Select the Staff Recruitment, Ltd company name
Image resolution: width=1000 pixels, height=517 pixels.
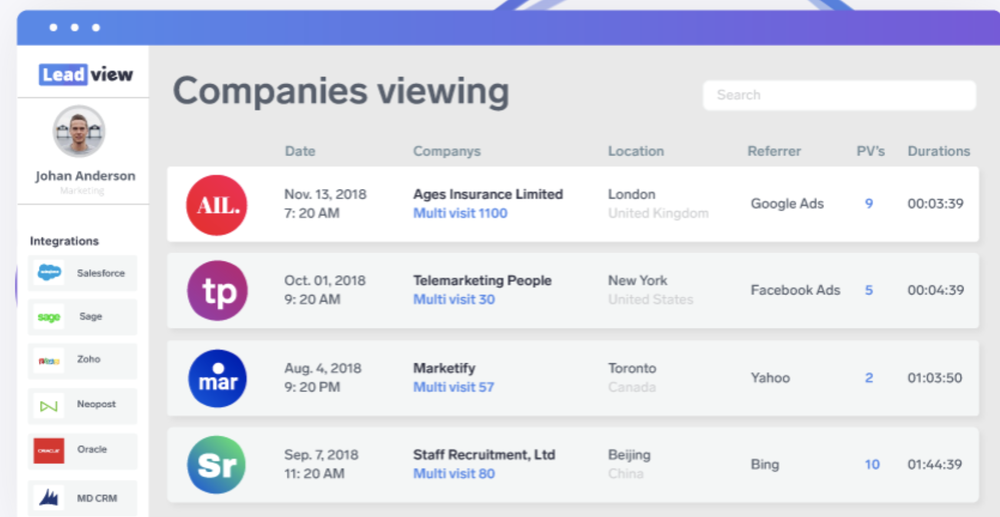[484, 455]
